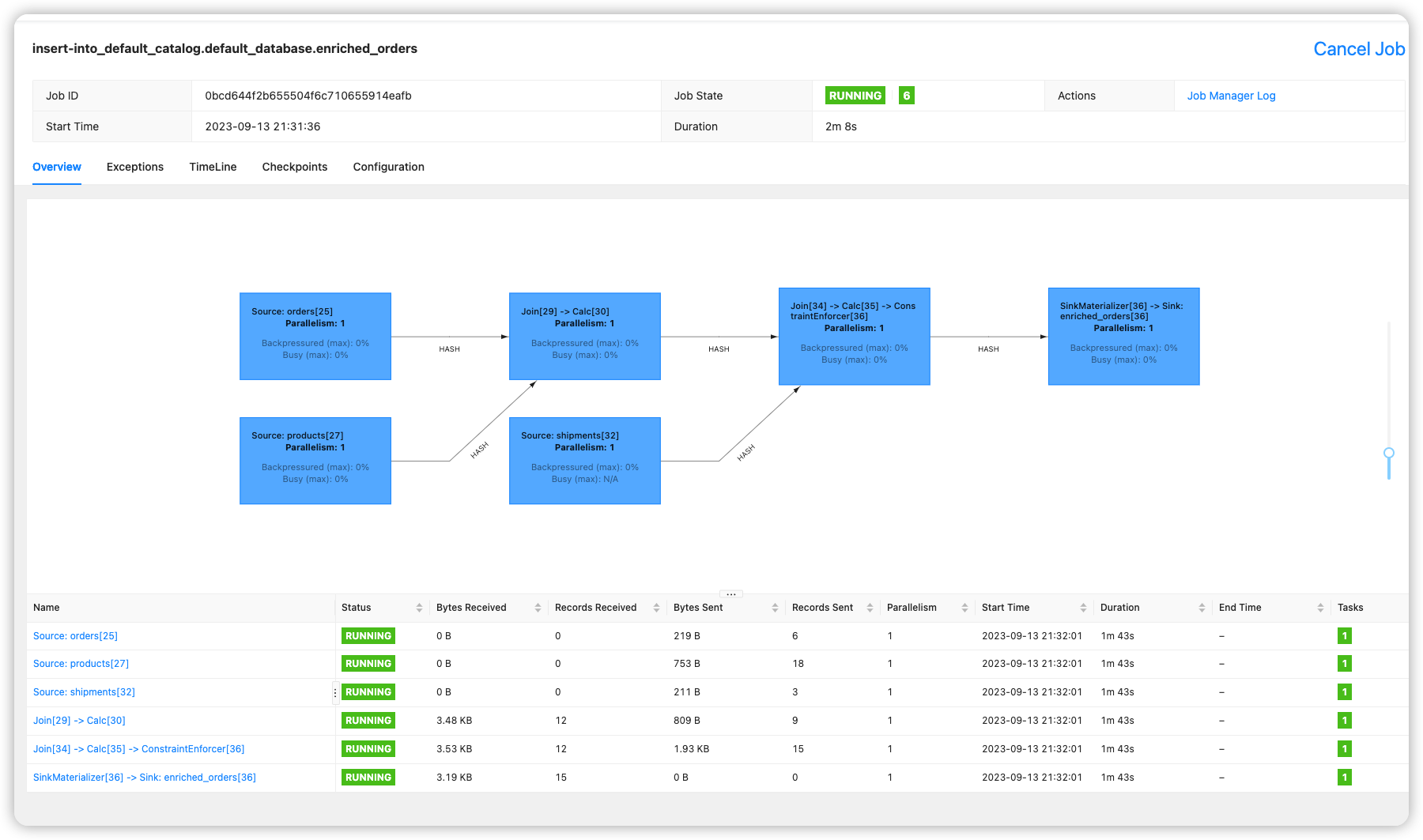Click the Cancel Job link

point(1358,49)
